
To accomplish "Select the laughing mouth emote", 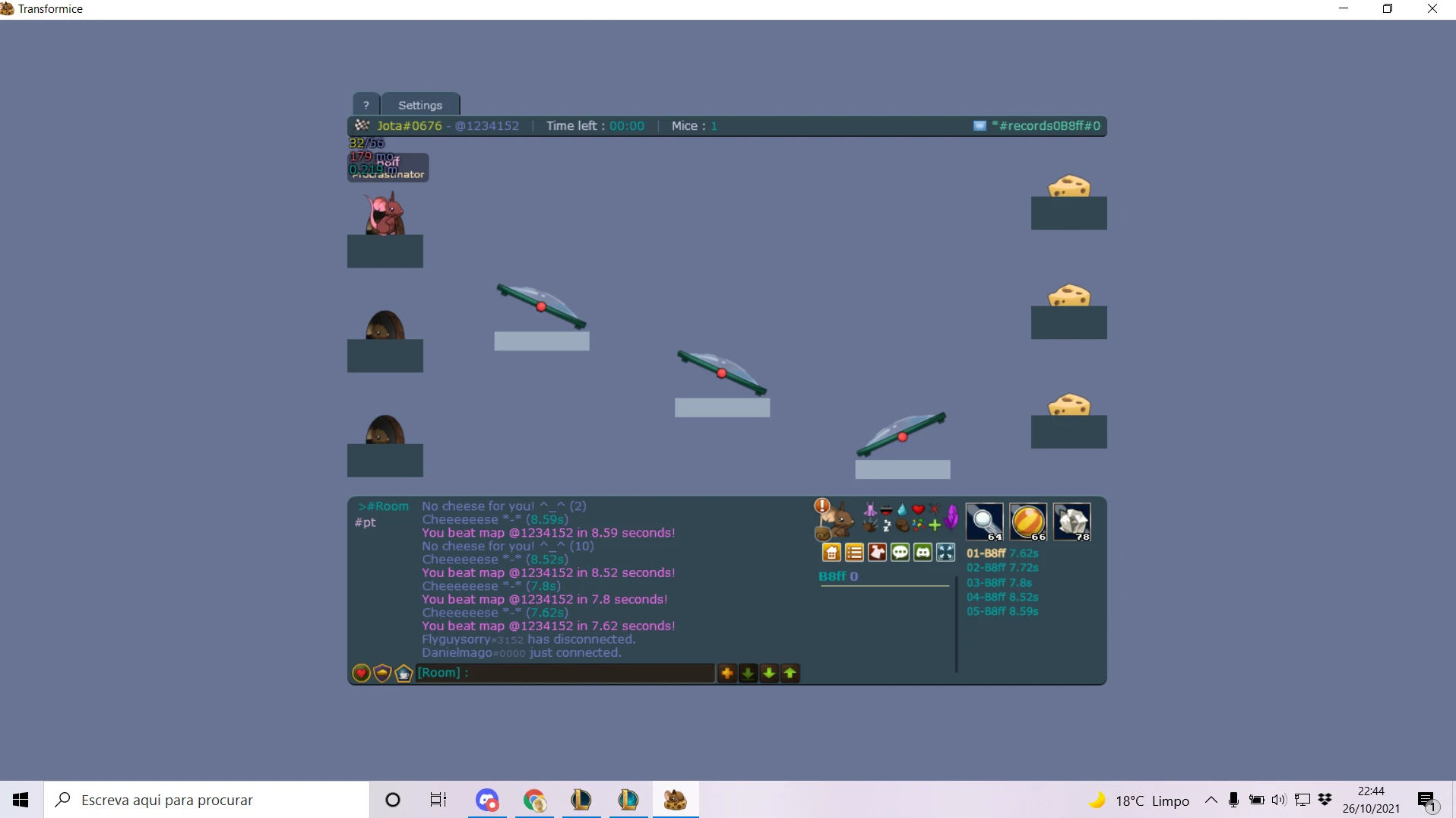I will pos(886,510).
